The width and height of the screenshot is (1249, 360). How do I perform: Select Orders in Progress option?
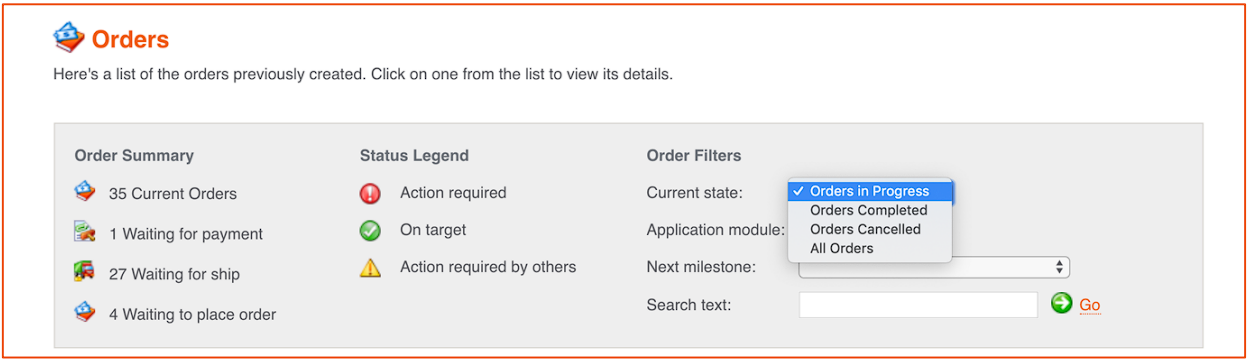(x=870, y=191)
